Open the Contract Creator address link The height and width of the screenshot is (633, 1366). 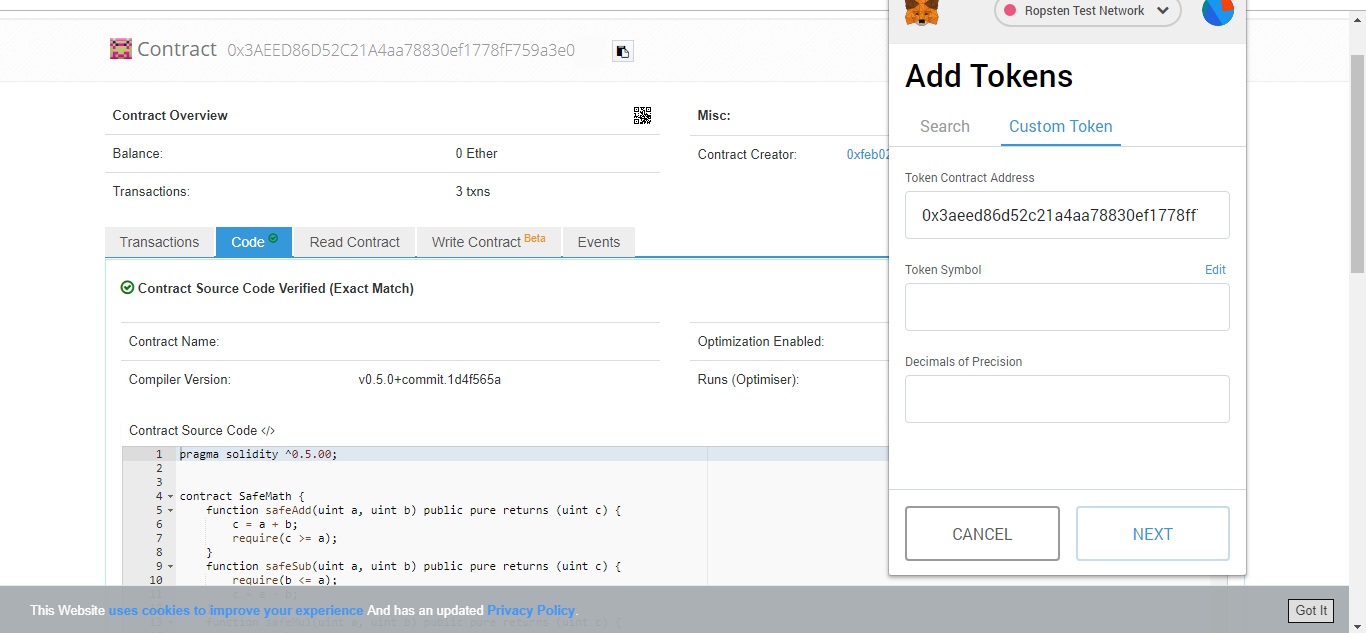tap(867, 155)
